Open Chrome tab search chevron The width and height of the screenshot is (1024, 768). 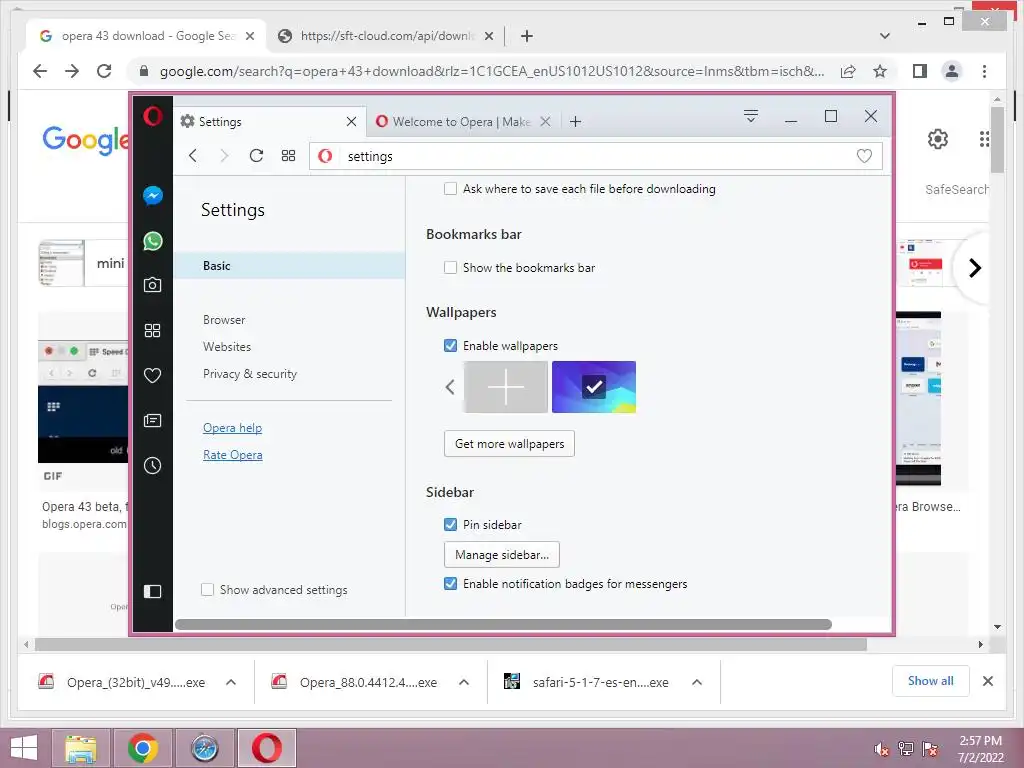click(885, 36)
